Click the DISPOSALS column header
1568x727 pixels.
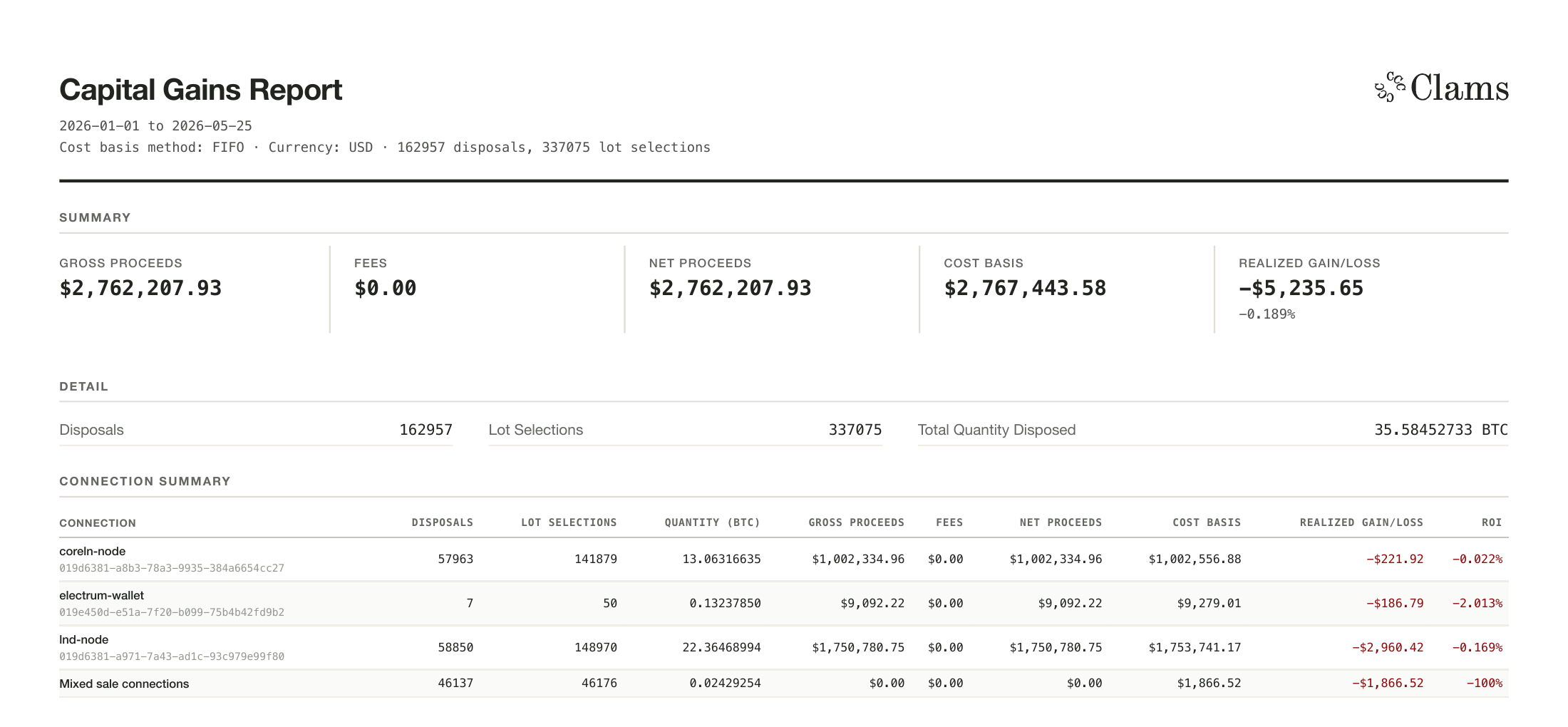(x=442, y=522)
